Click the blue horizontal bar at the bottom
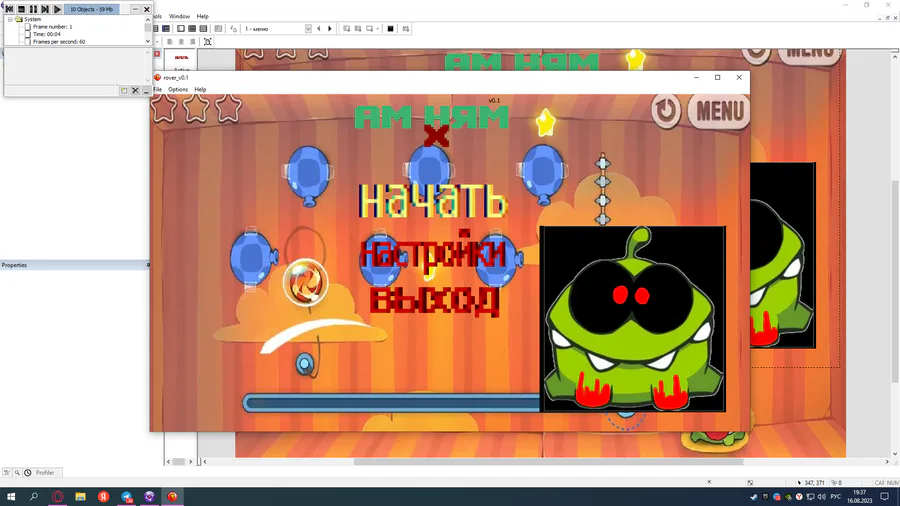Image resolution: width=900 pixels, height=506 pixels. click(391, 402)
